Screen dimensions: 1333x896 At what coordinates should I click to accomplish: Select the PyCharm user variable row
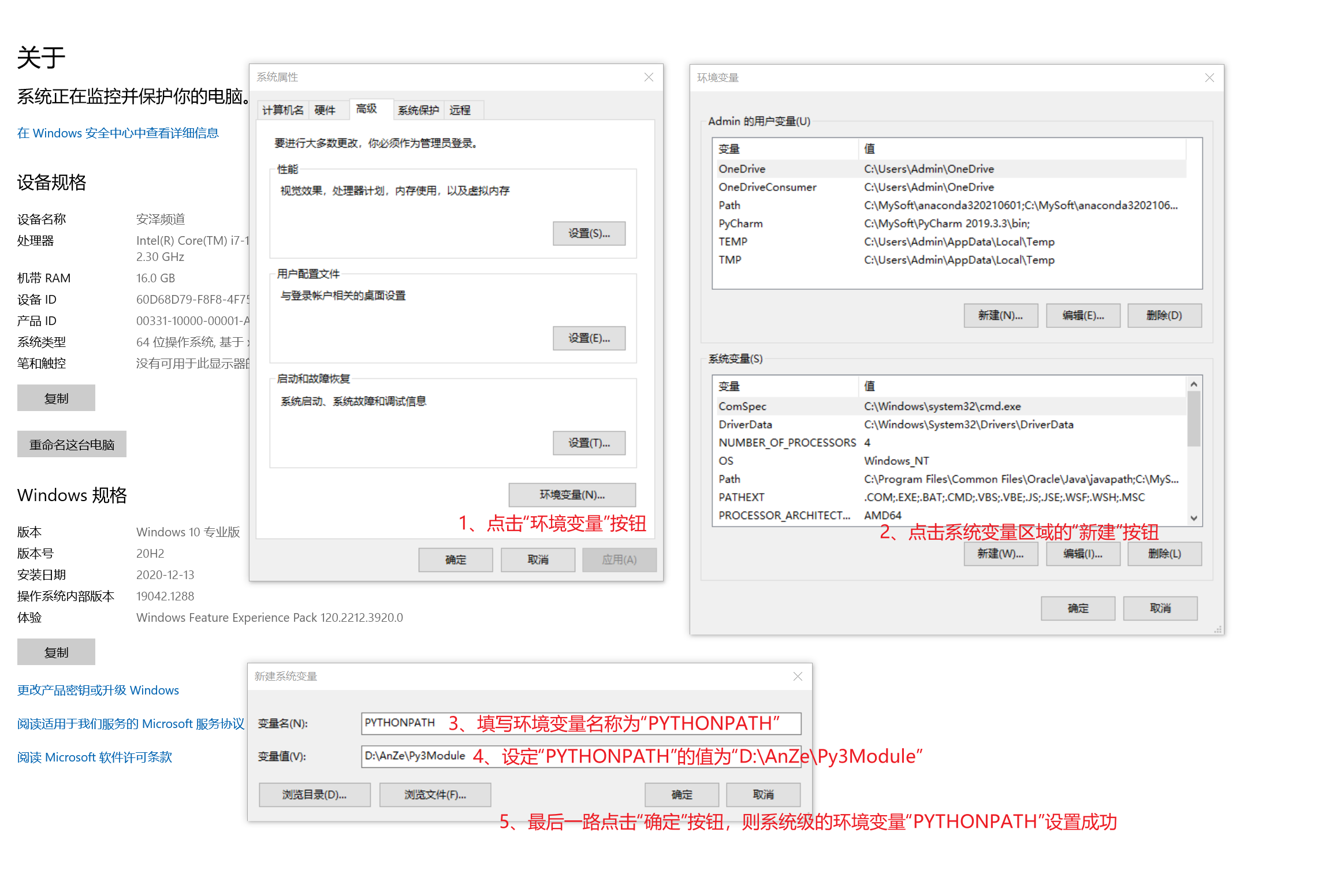951,223
